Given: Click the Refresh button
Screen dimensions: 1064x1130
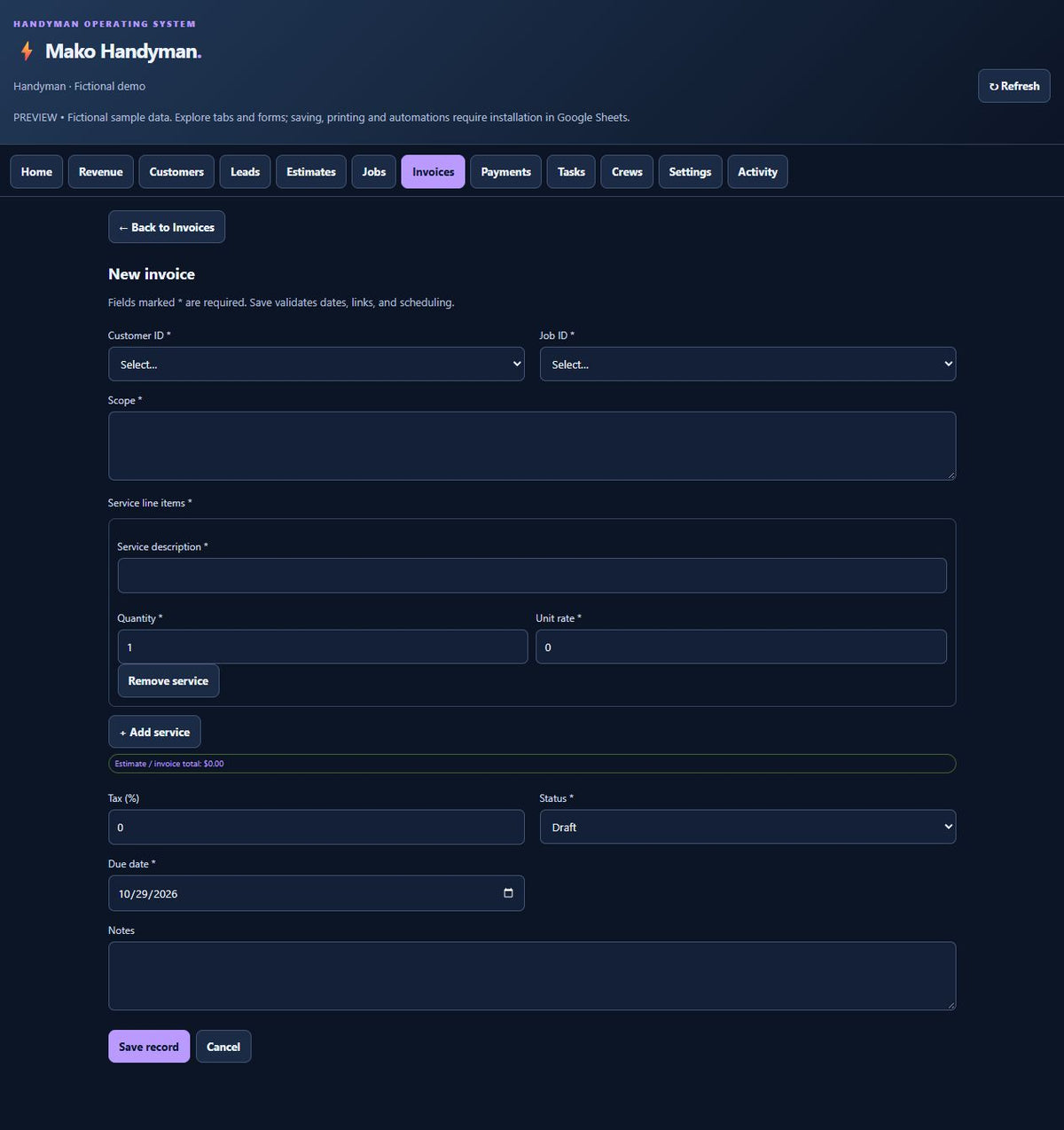Looking at the screenshot, I should pyautogui.click(x=1014, y=86).
